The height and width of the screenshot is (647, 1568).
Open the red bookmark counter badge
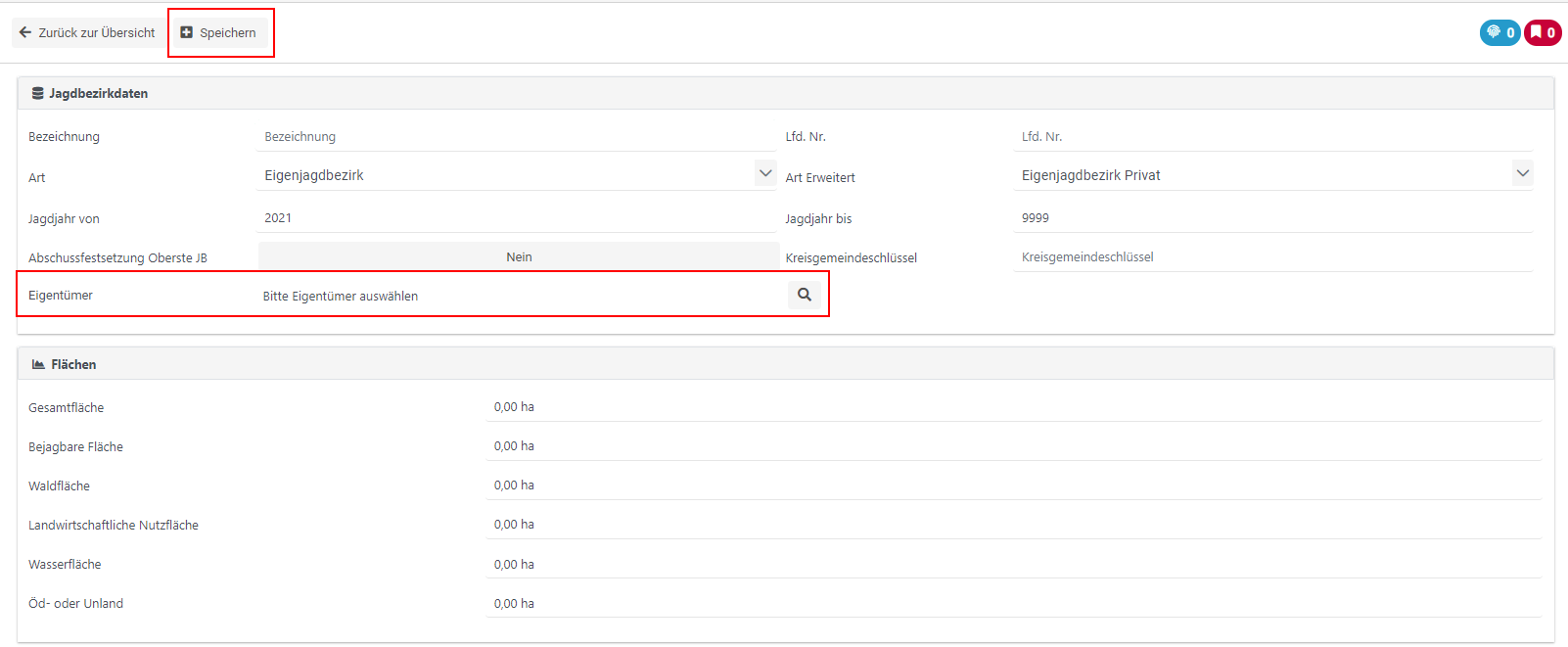(1543, 32)
